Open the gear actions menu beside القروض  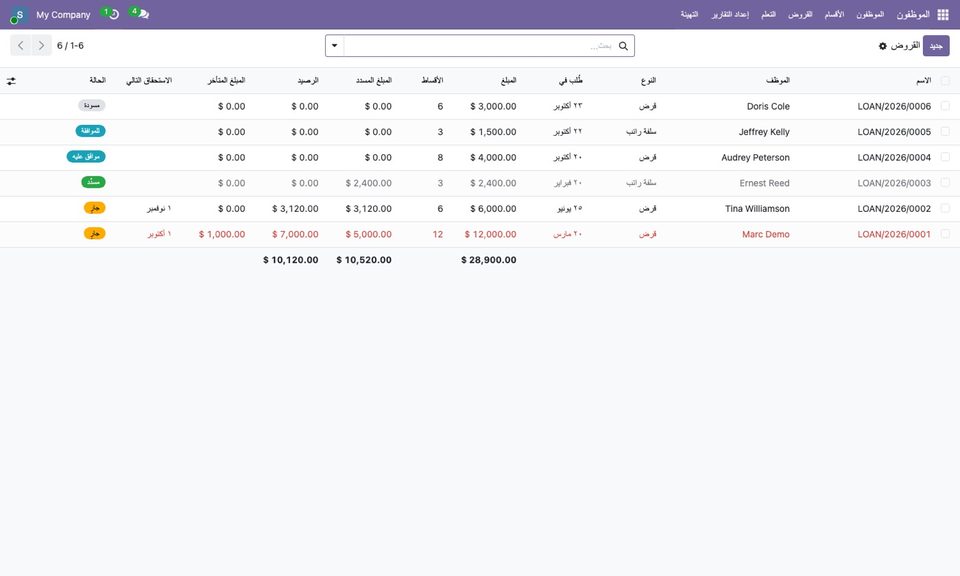(x=882, y=46)
